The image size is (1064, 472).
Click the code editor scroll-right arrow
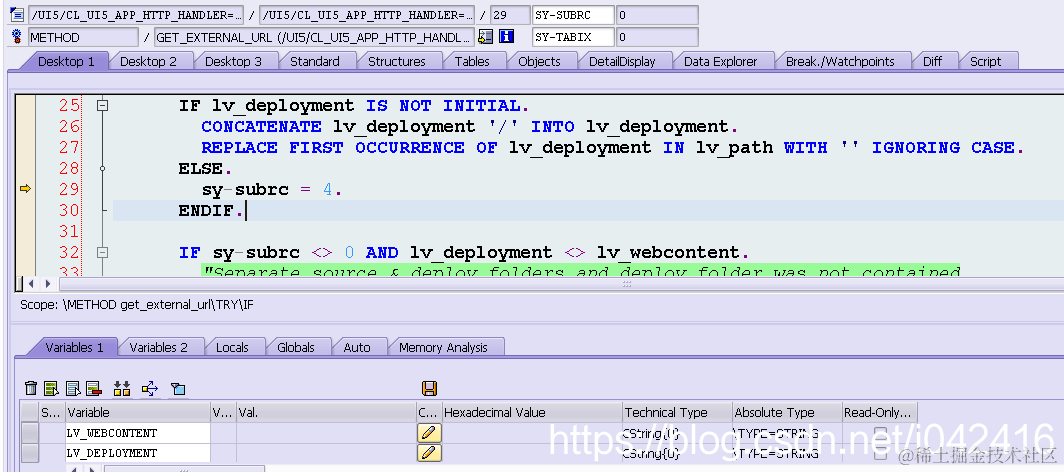click(x=48, y=284)
